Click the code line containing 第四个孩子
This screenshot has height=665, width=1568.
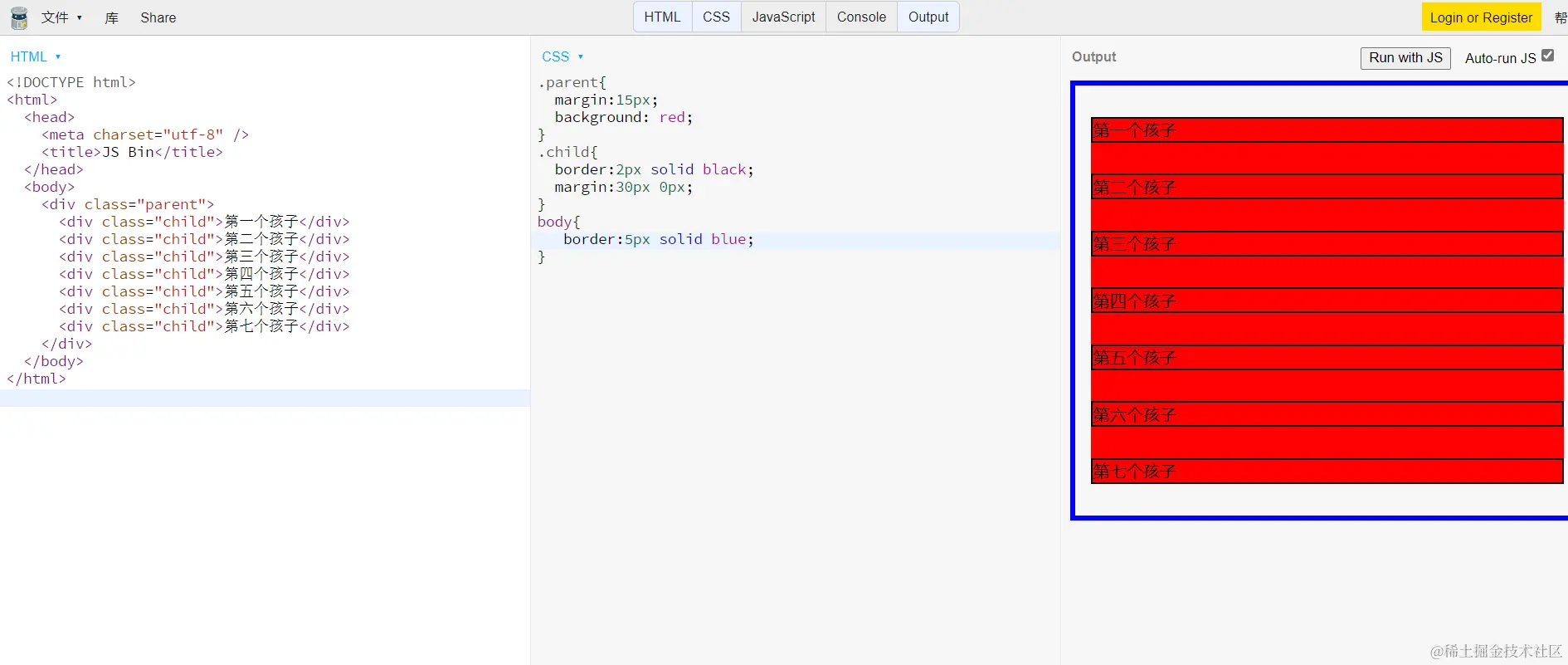[x=204, y=274]
